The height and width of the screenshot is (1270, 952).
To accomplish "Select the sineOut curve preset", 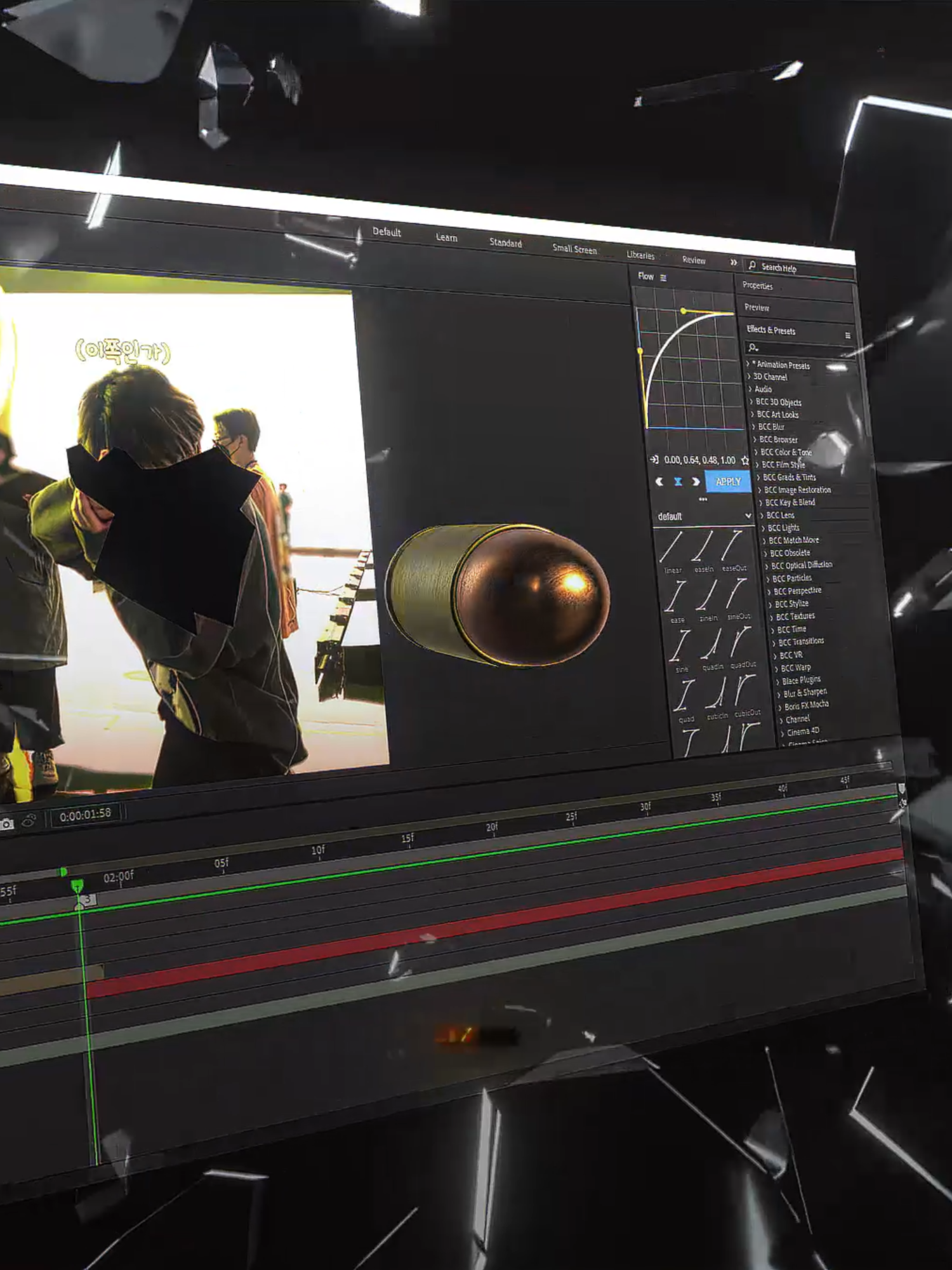I will tap(737, 598).
